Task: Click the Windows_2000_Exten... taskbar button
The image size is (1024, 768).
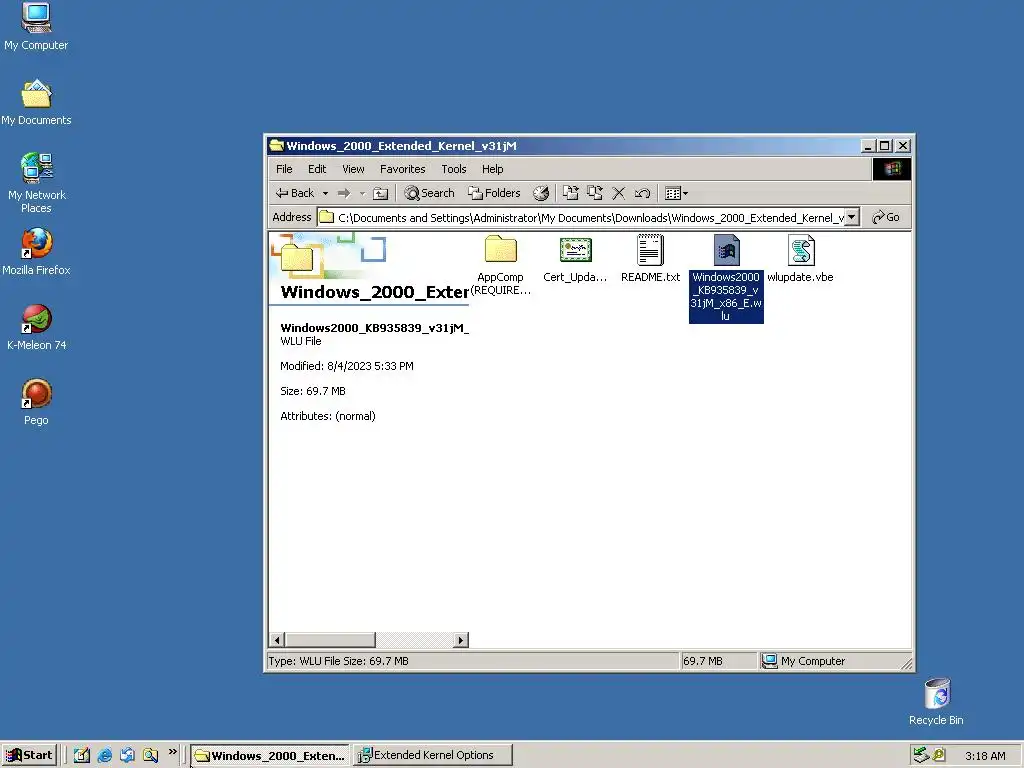Action: (x=270, y=755)
